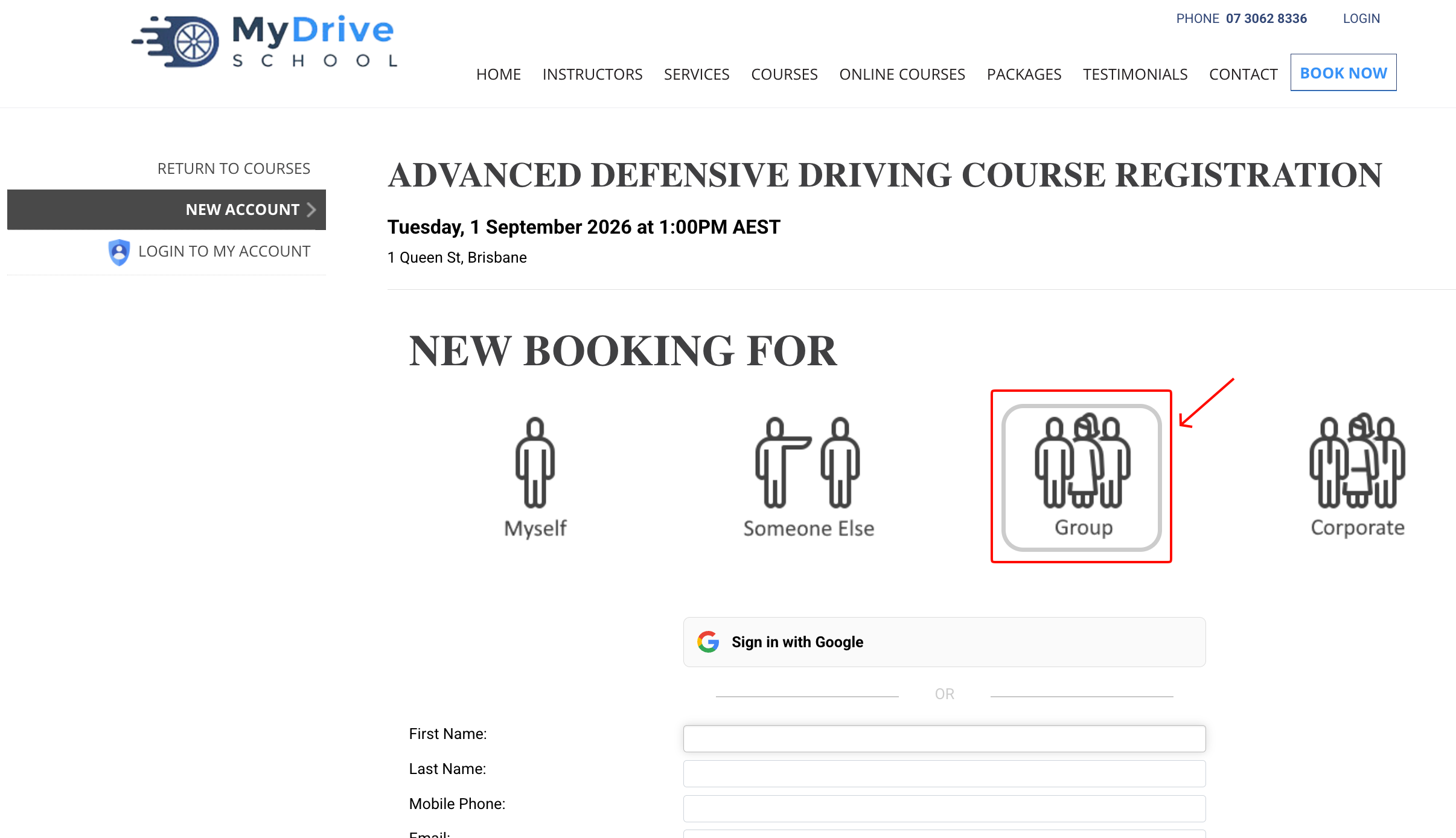Click the 'Mobile Phone:' label
This screenshot has width=1456, height=838.
(x=457, y=804)
